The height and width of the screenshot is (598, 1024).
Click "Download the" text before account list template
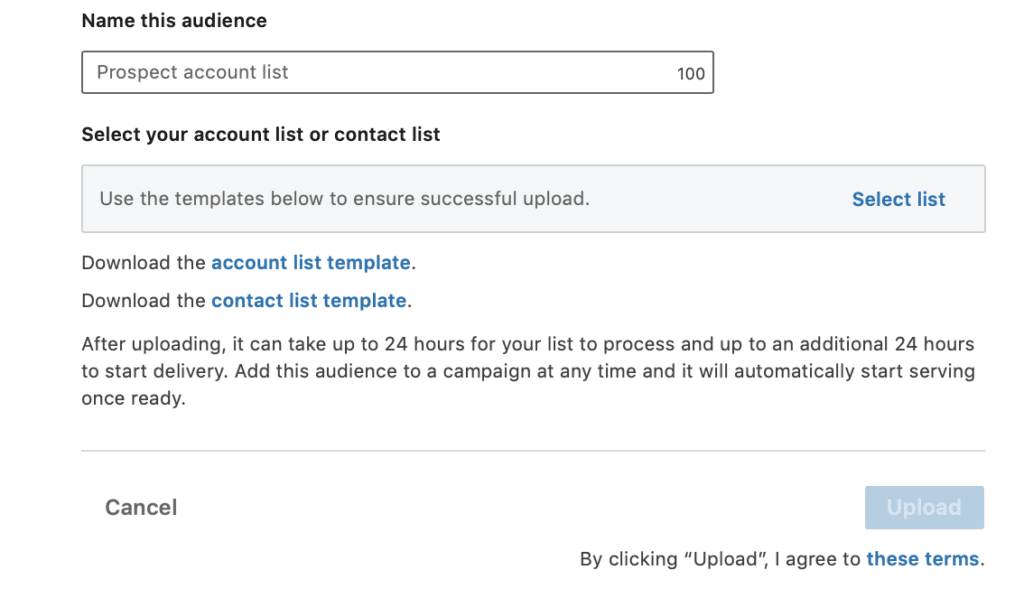(144, 263)
